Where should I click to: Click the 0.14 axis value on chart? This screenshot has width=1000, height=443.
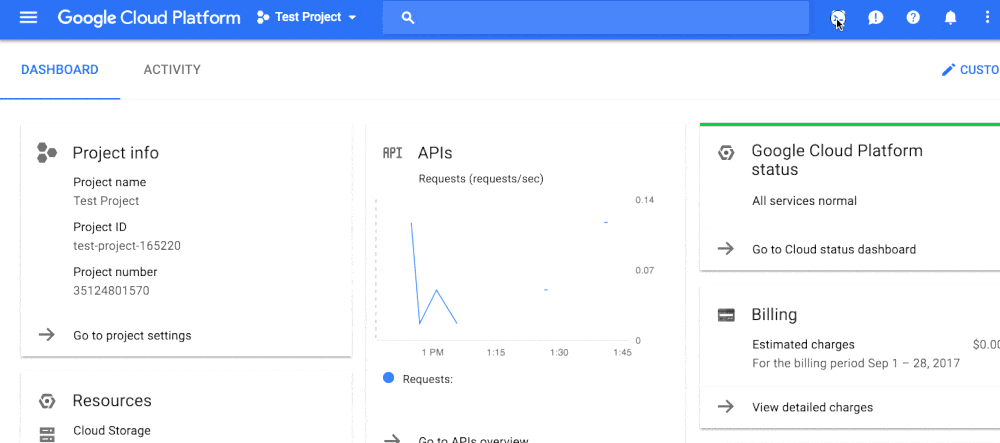[x=645, y=200]
